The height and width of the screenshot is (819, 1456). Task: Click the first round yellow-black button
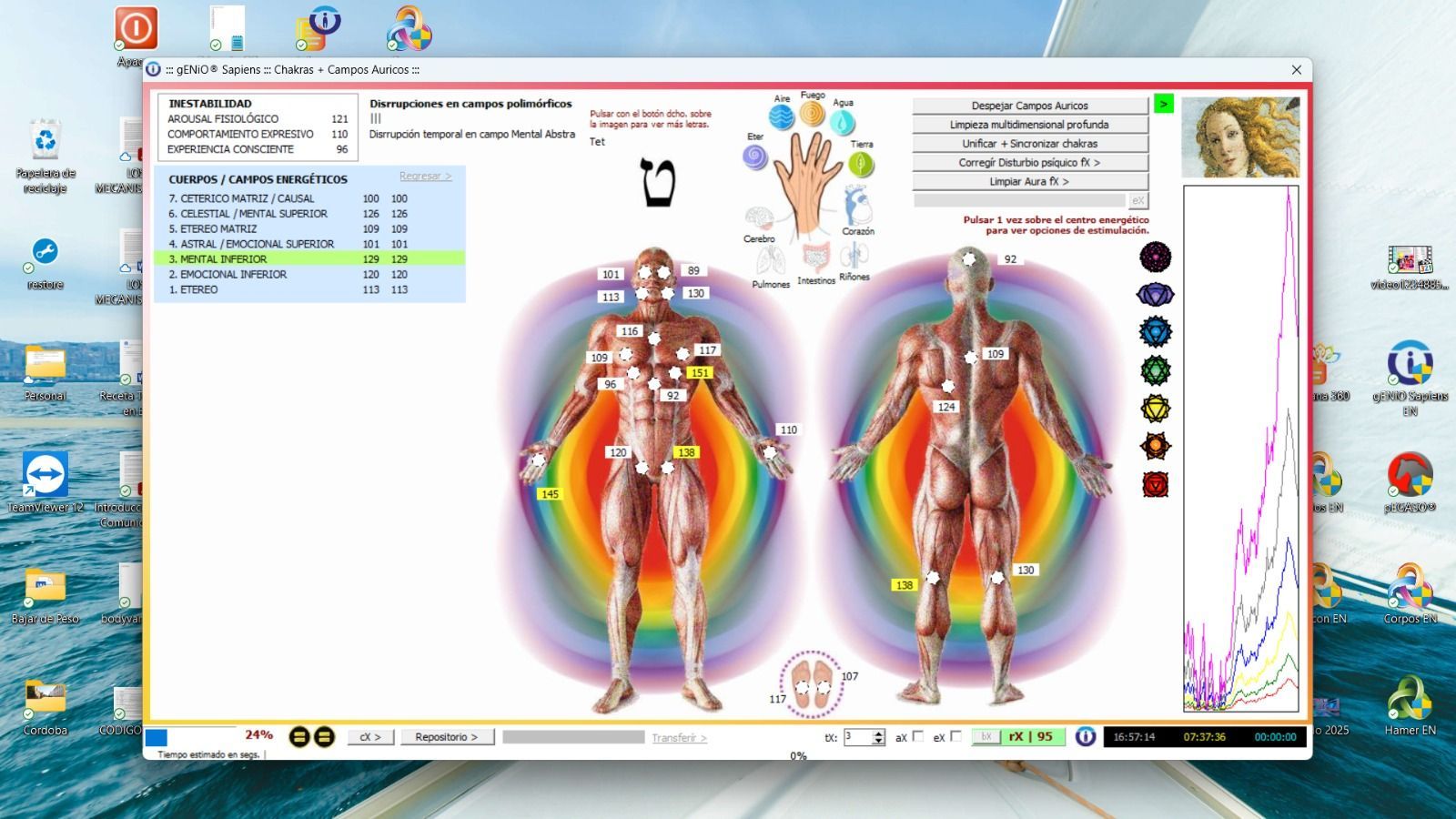(x=299, y=737)
